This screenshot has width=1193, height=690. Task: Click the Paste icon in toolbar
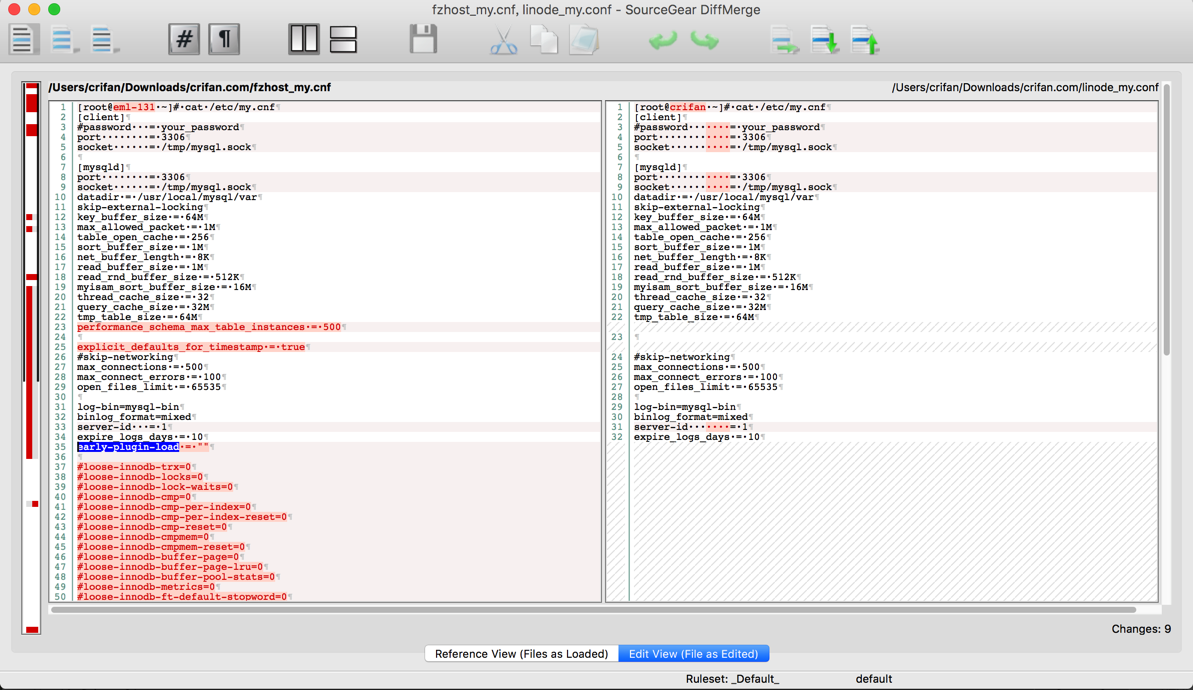coord(584,40)
